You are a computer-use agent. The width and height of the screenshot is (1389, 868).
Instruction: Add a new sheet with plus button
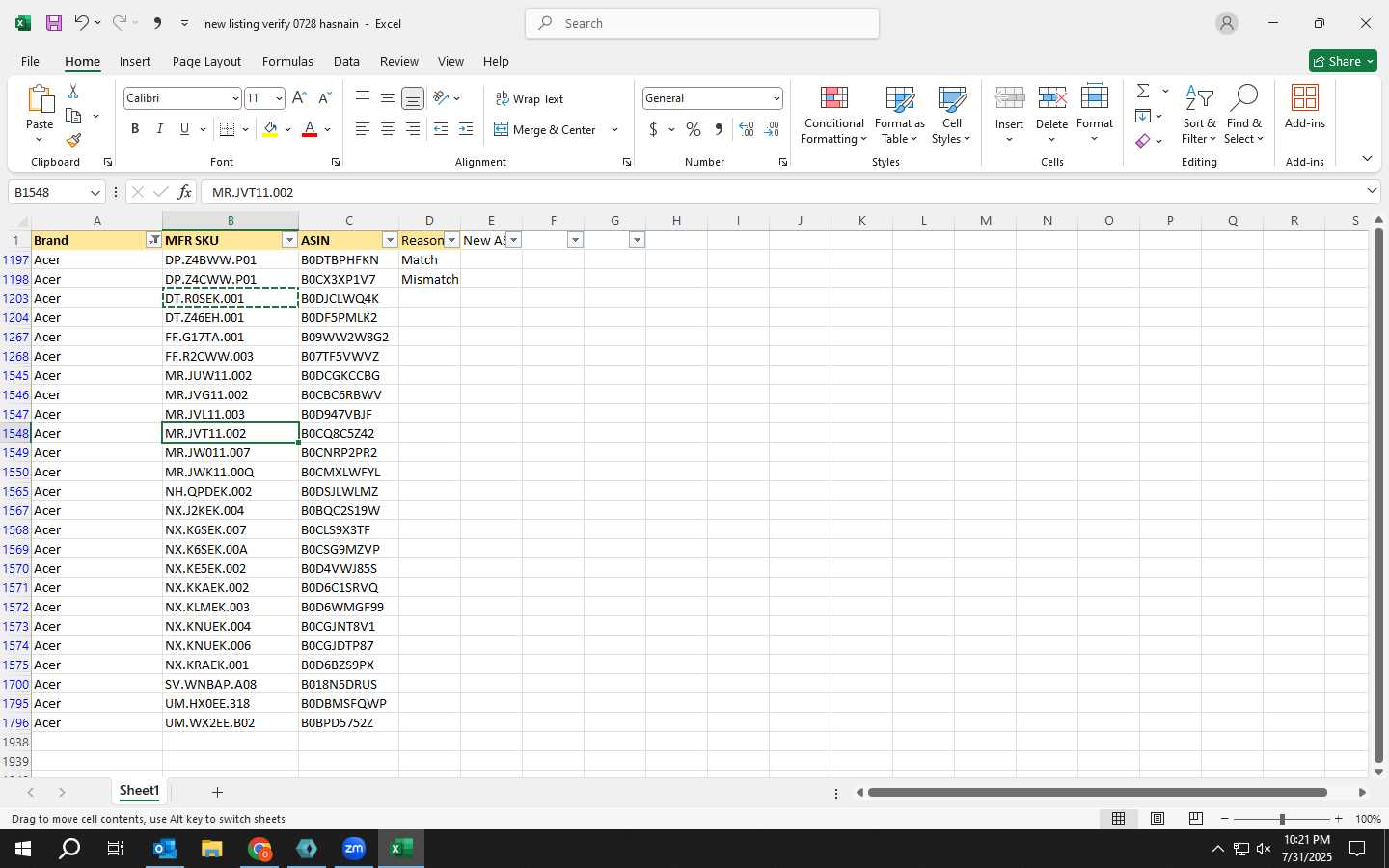[x=217, y=792]
